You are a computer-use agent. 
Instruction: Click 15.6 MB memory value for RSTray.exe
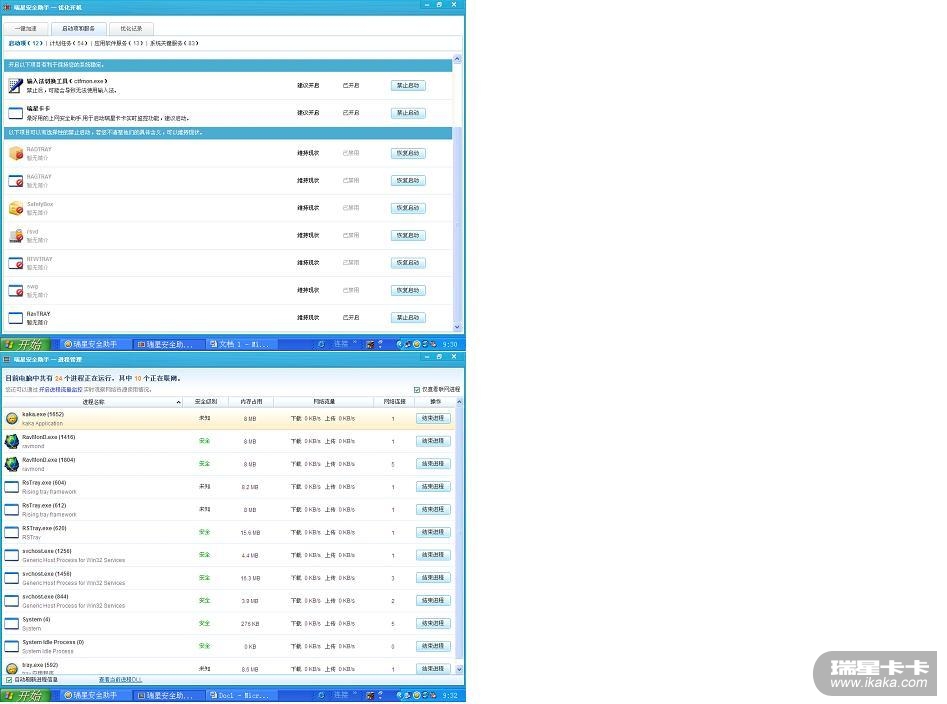[250, 533]
